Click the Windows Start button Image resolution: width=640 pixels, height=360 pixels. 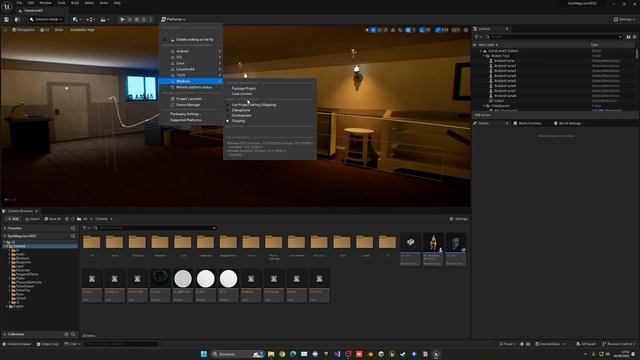click(x=204, y=354)
